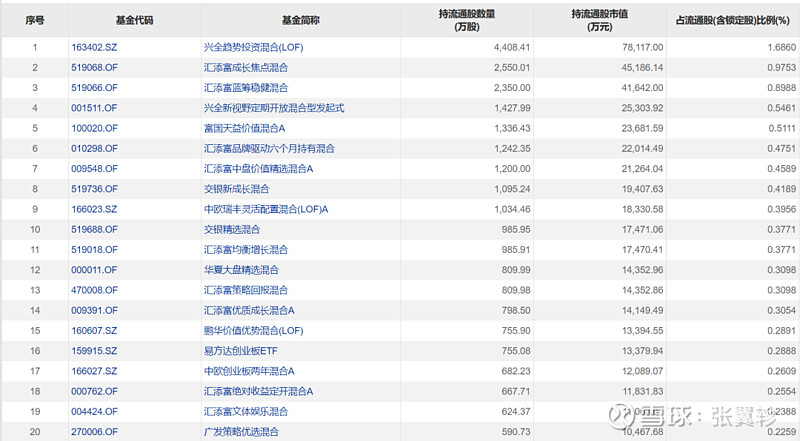Sort by 持流通股市值(万元) column header
800x441 pixels.
click(x=599, y=20)
